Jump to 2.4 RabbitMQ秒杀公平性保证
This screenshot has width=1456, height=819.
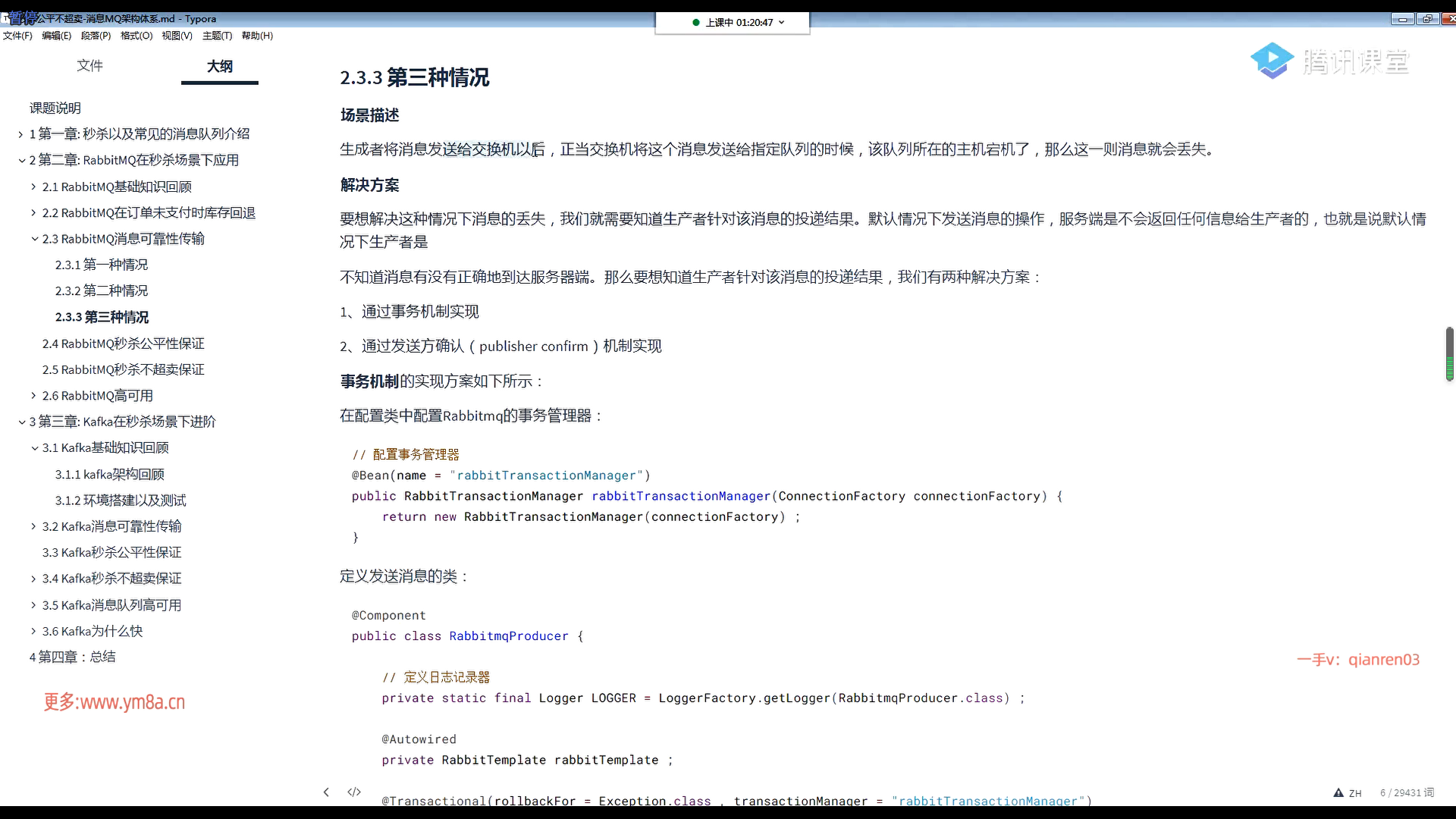point(123,344)
